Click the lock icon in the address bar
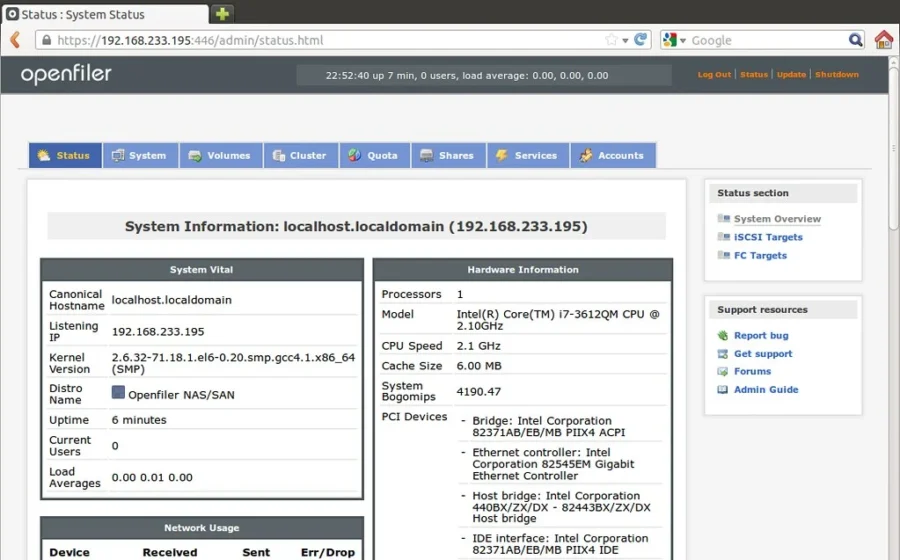Screen dimensions: 900x560 click(x=46, y=40)
